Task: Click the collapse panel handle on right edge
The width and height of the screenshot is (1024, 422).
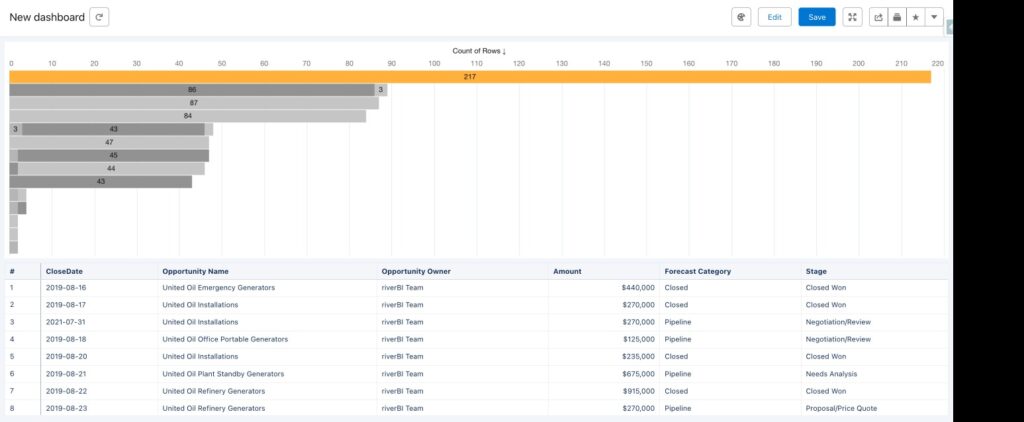Action: click(949, 27)
